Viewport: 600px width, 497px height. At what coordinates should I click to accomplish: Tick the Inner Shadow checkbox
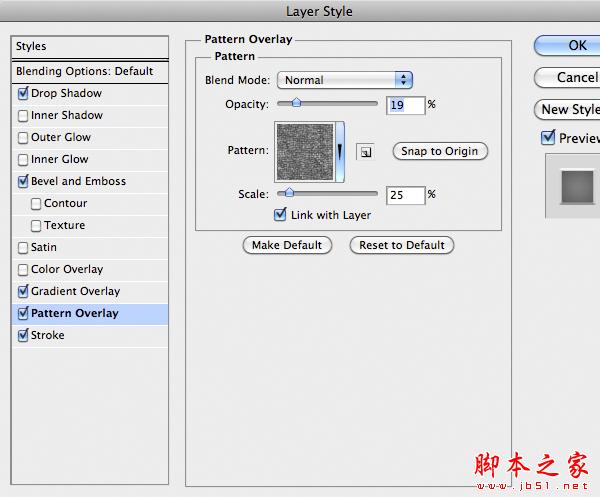click(x=23, y=116)
